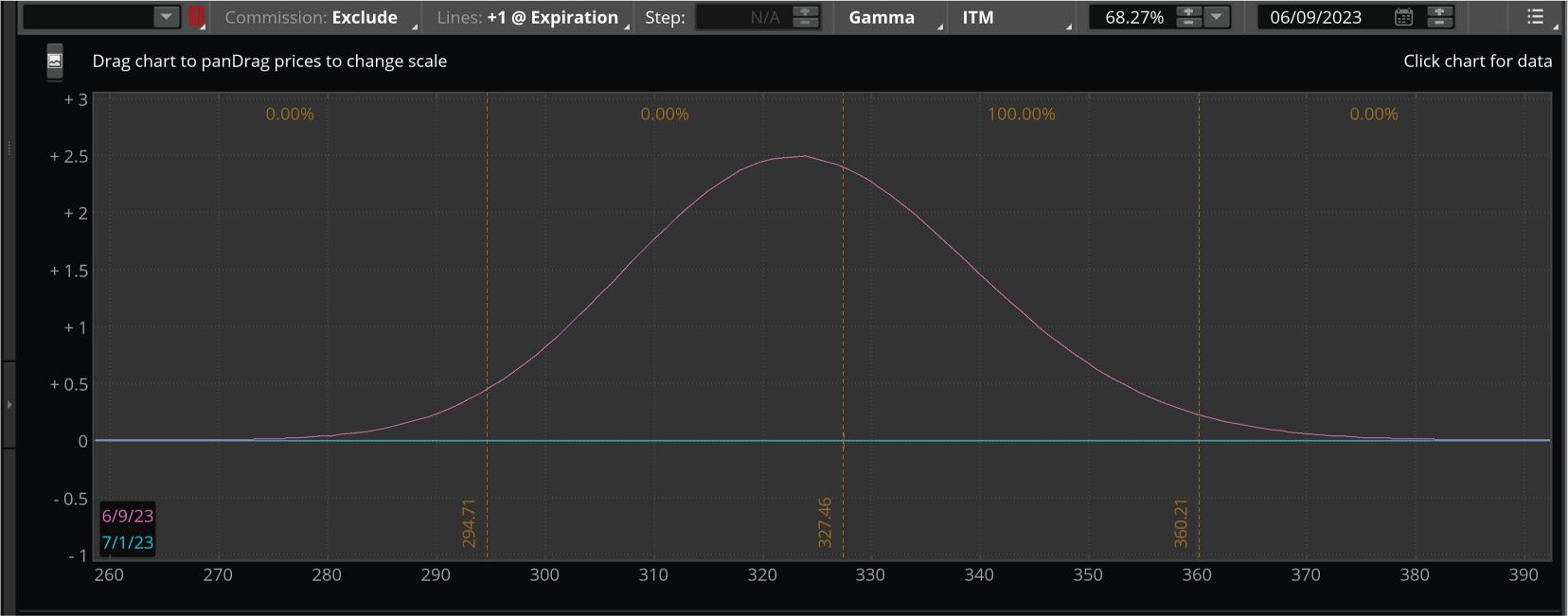Open the Lines: +1 @ Expiration menu

point(527,17)
